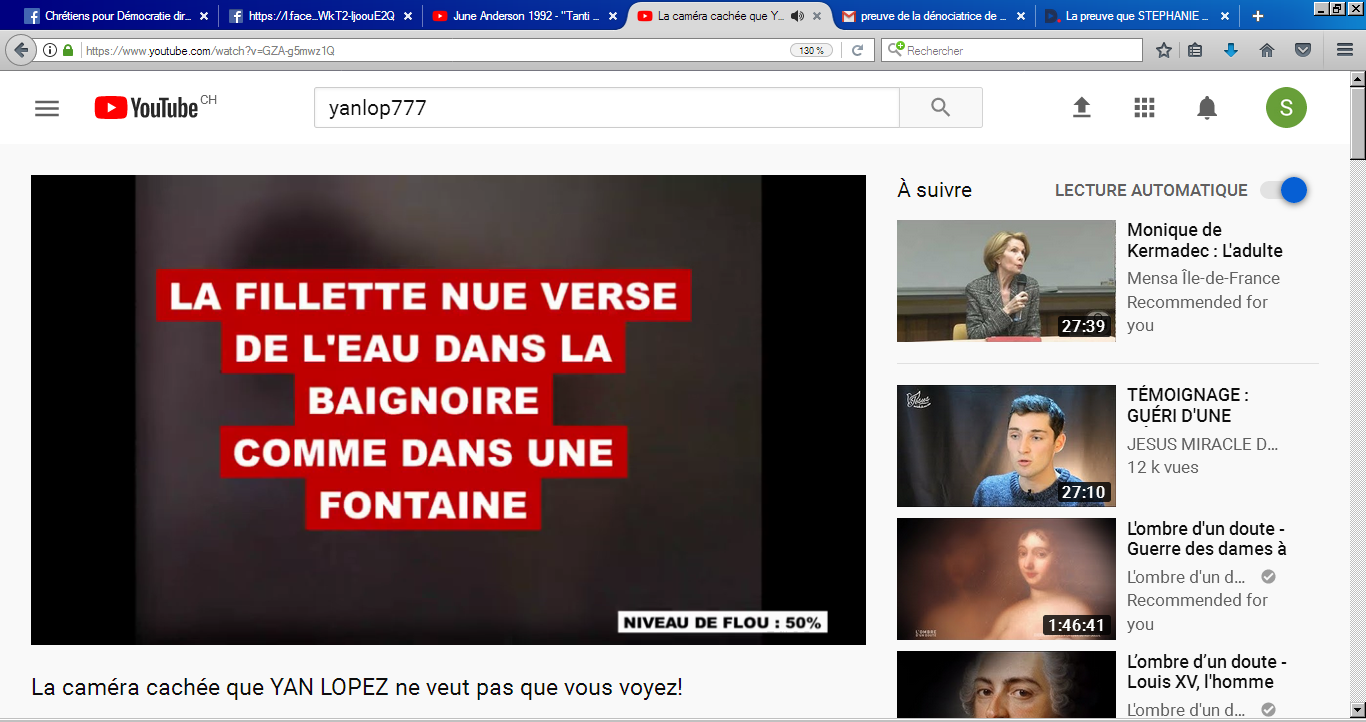Image resolution: width=1366 pixels, height=722 pixels.
Task: Open 'L'ombre d'un doute - Guerre des dames à' title
Action: coord(1207,538)
